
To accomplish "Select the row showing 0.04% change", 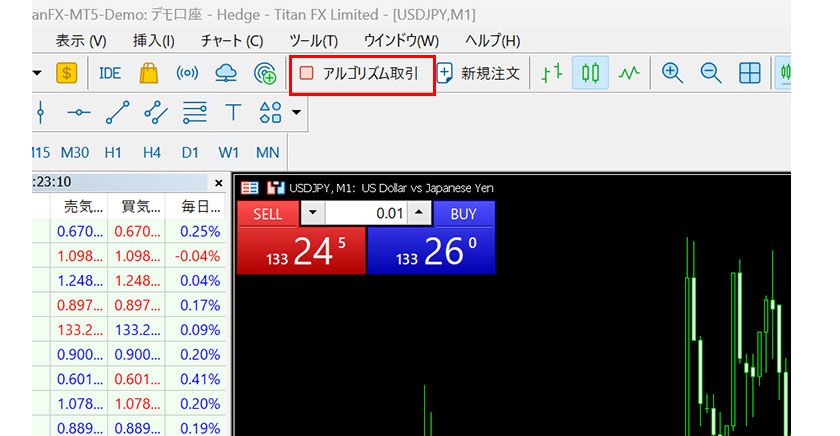I will pyautogui.click(x=129, y=281).
